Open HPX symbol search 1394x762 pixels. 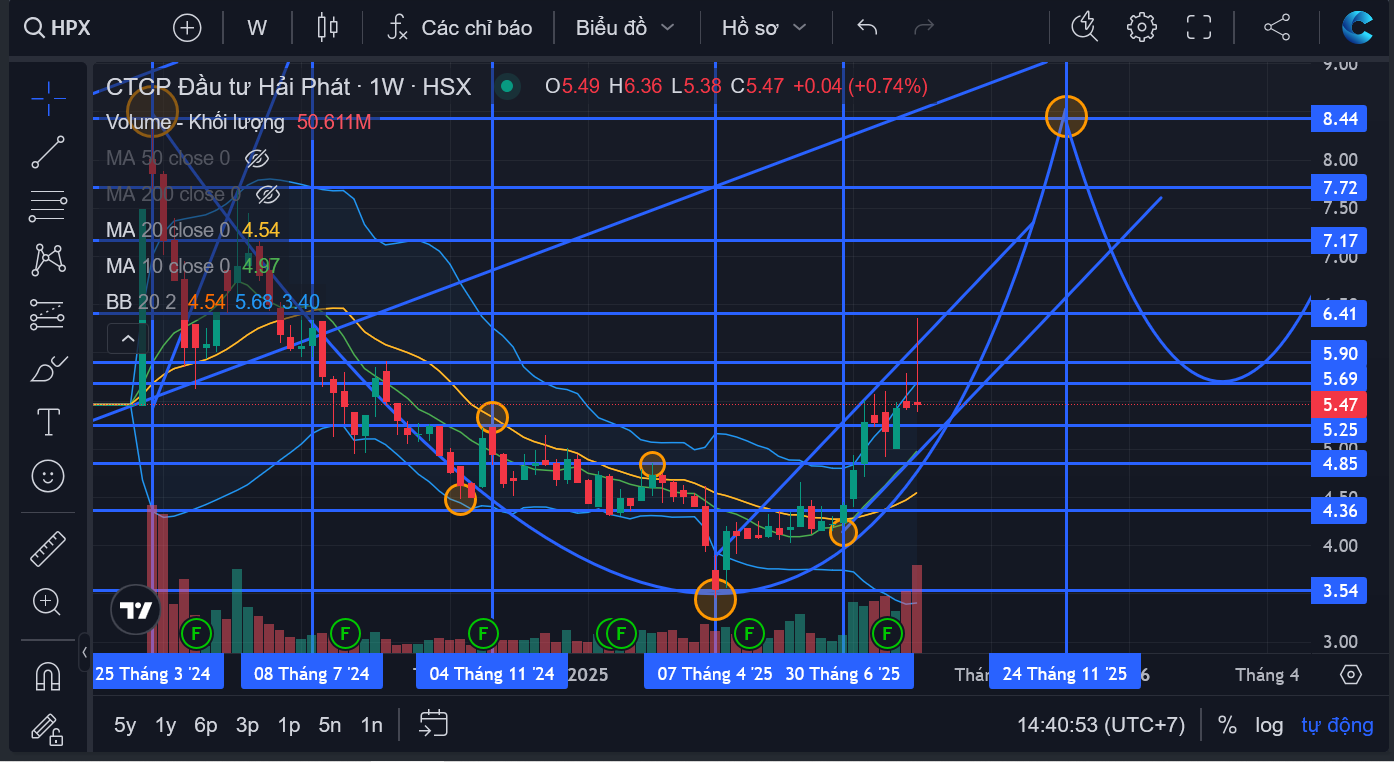coord(59,27)
